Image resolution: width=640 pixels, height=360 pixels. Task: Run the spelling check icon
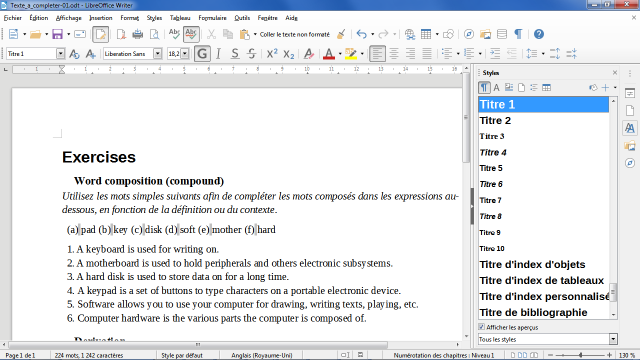(174, 34)
